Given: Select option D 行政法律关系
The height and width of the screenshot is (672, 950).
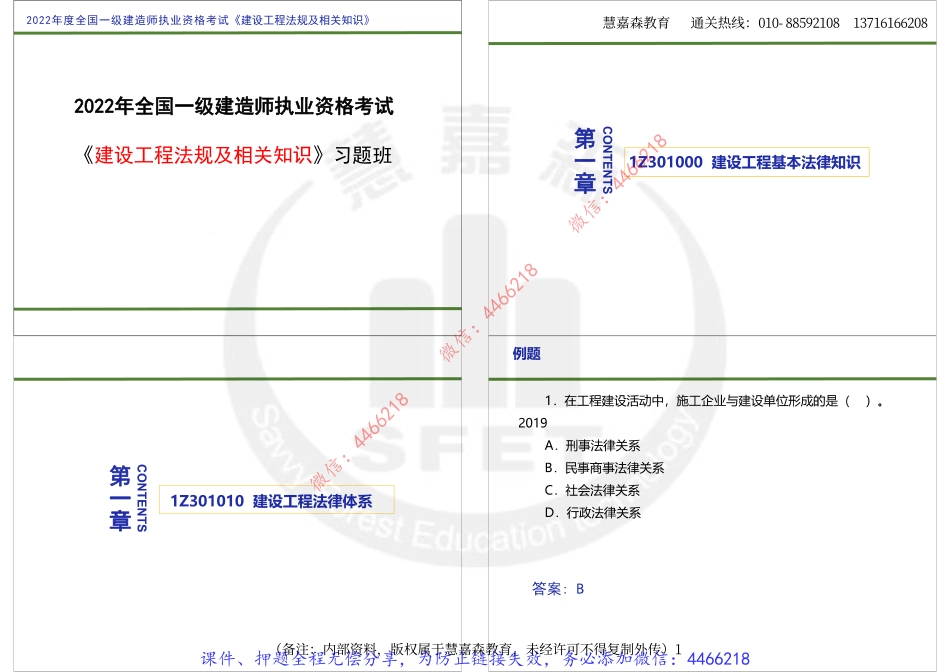Looking at the screenshot, I should pos(591,513).
